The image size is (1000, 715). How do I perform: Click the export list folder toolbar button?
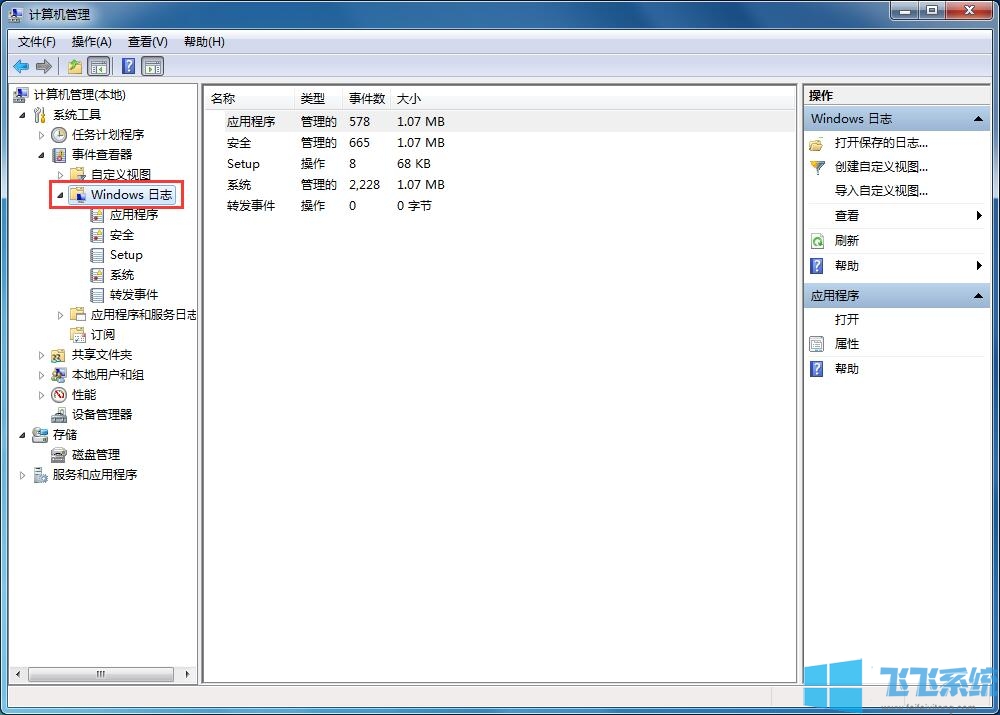(x=74, y=66)
